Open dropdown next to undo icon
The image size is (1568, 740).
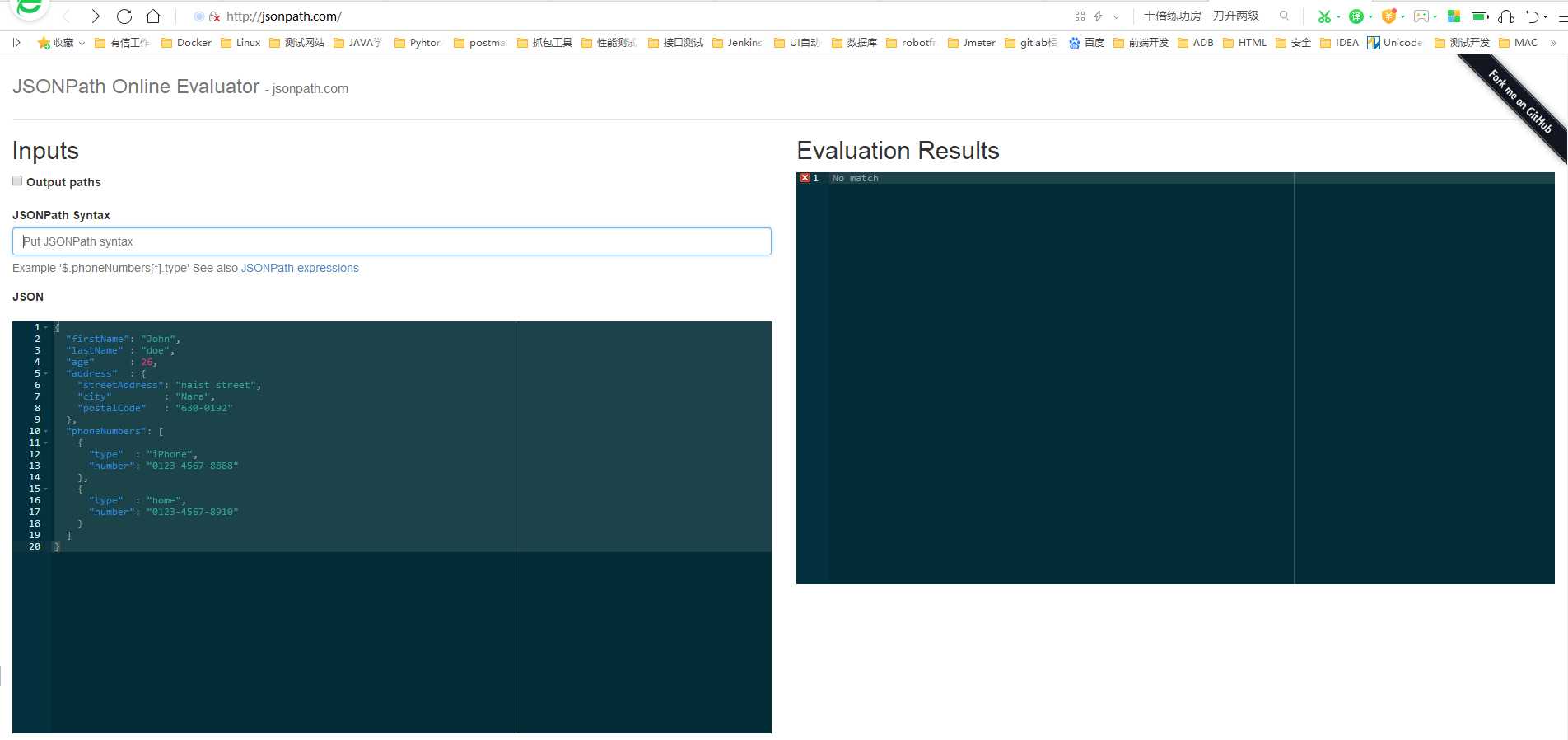[x=1546, y=16]
